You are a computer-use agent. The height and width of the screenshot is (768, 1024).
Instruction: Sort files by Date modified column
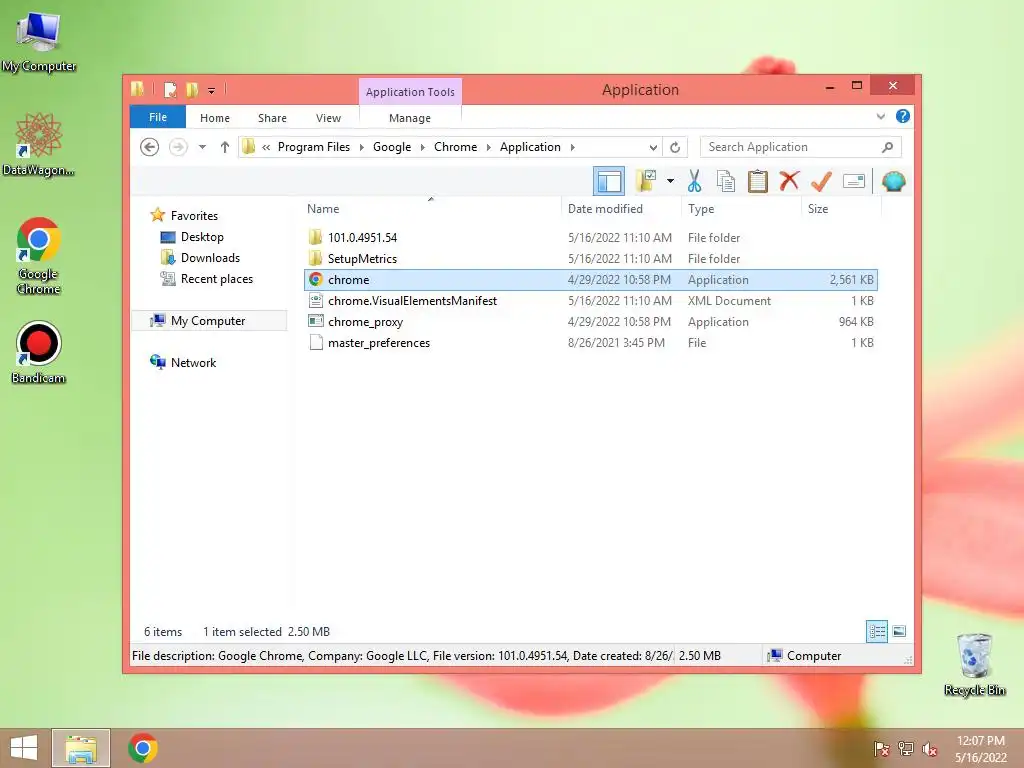(x=621, y=208)
